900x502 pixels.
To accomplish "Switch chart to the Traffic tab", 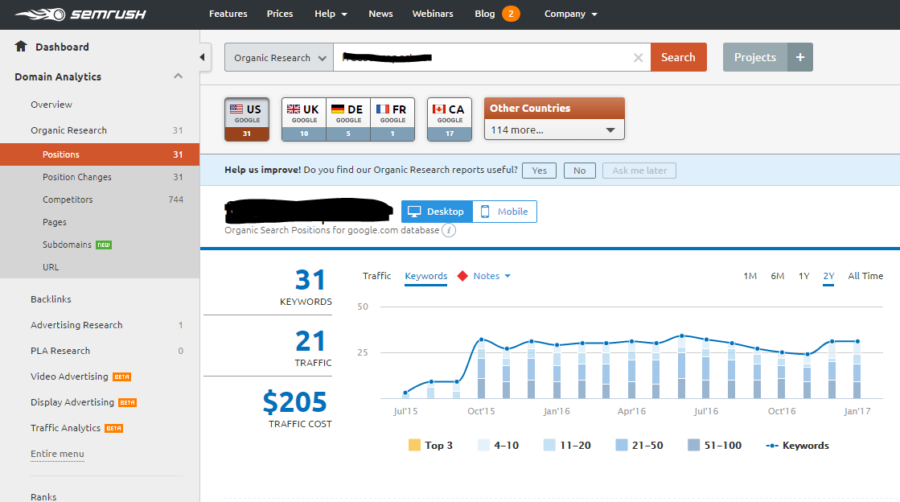I will 377,276.
